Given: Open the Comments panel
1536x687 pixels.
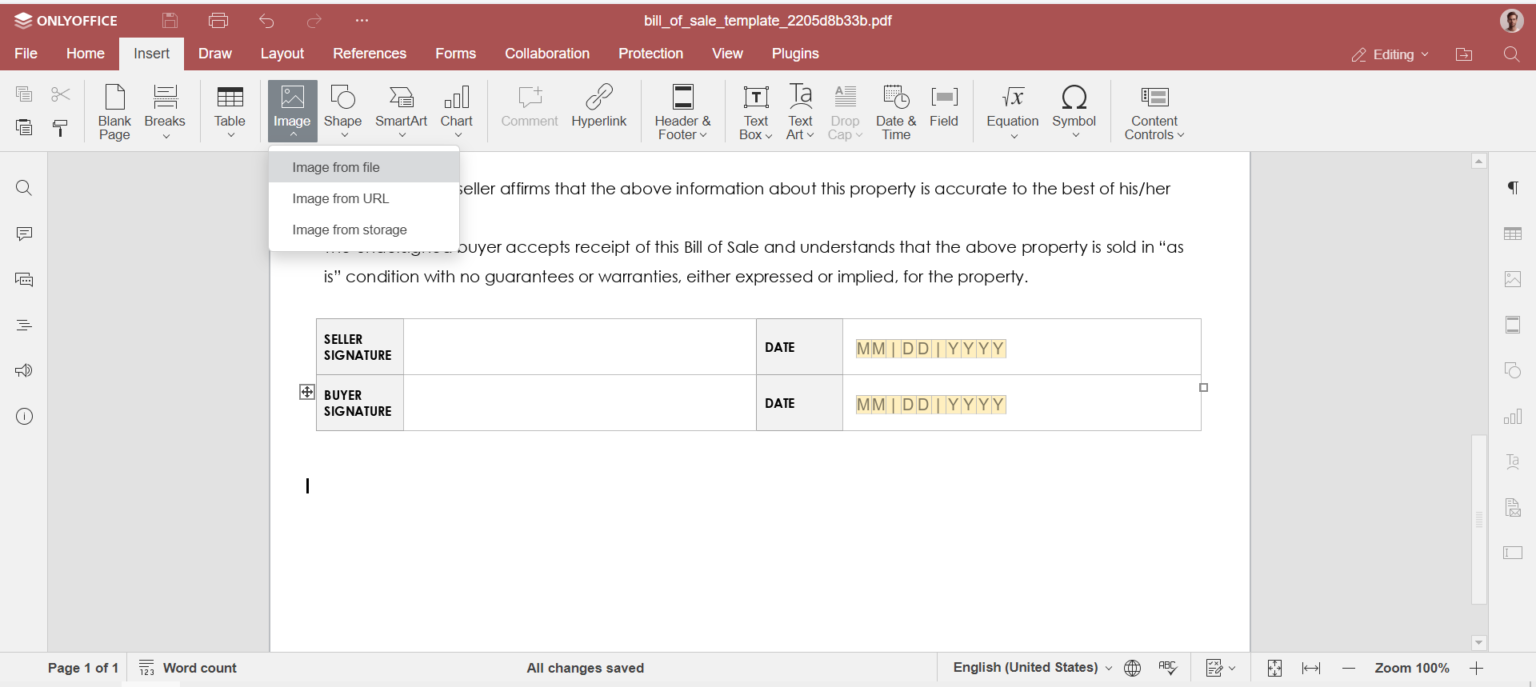Looking at the screenshot, I should tap(23, 233).
